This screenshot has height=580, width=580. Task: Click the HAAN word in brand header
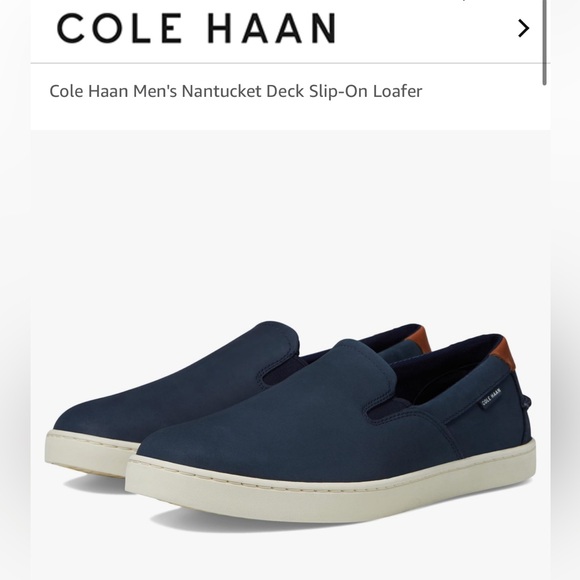tap(272, 28)
